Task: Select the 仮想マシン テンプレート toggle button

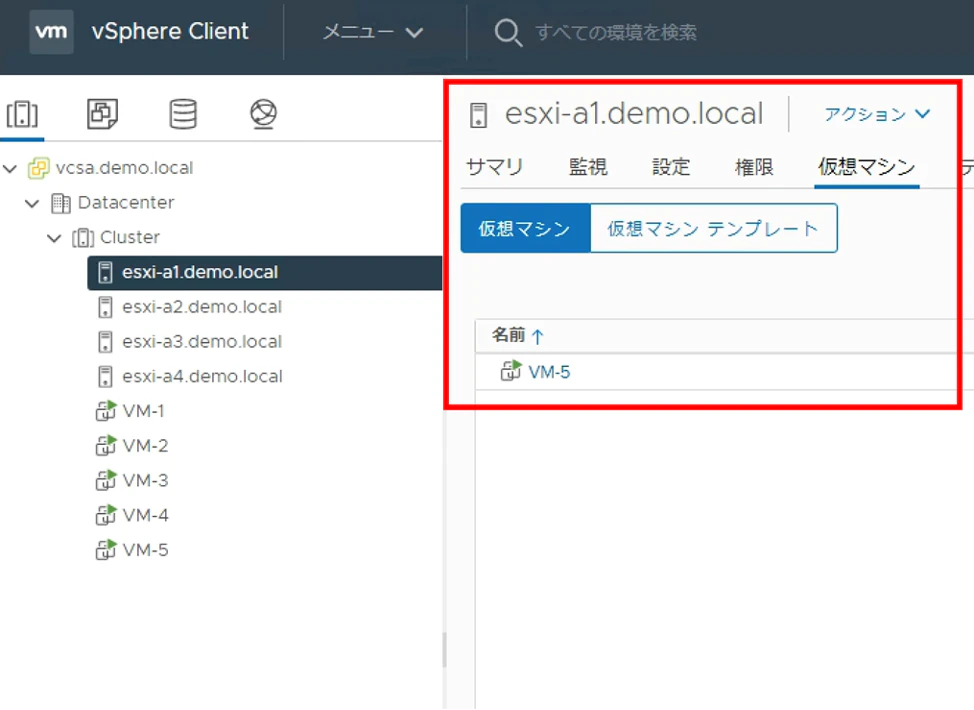Action: click(x=713, y=229)
